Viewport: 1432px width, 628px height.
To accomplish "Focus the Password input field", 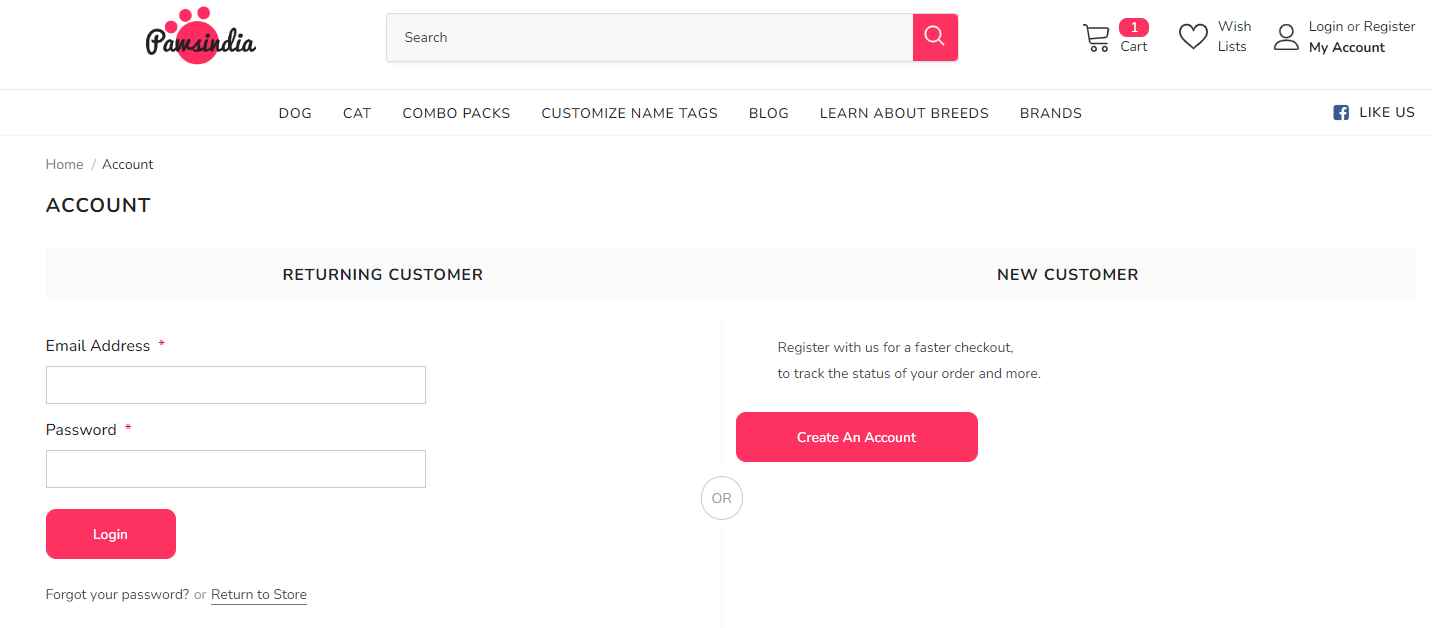I will pos(236,469).
